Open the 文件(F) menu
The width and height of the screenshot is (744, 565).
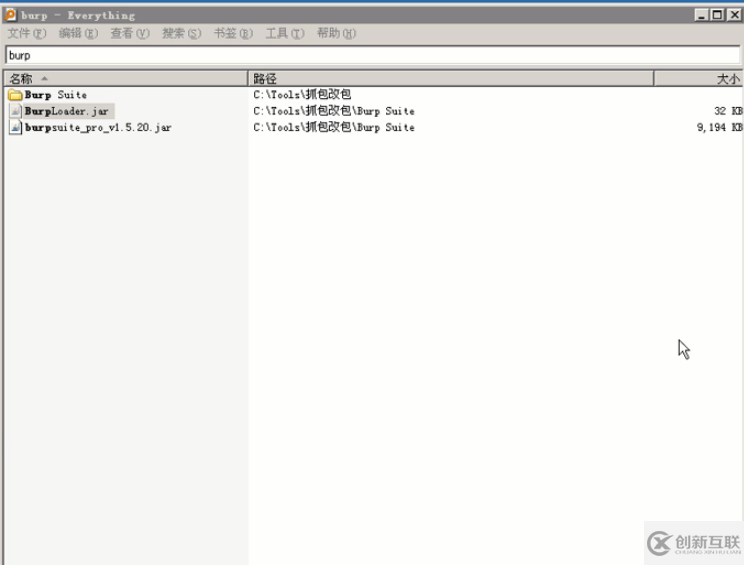coord(27,33)
